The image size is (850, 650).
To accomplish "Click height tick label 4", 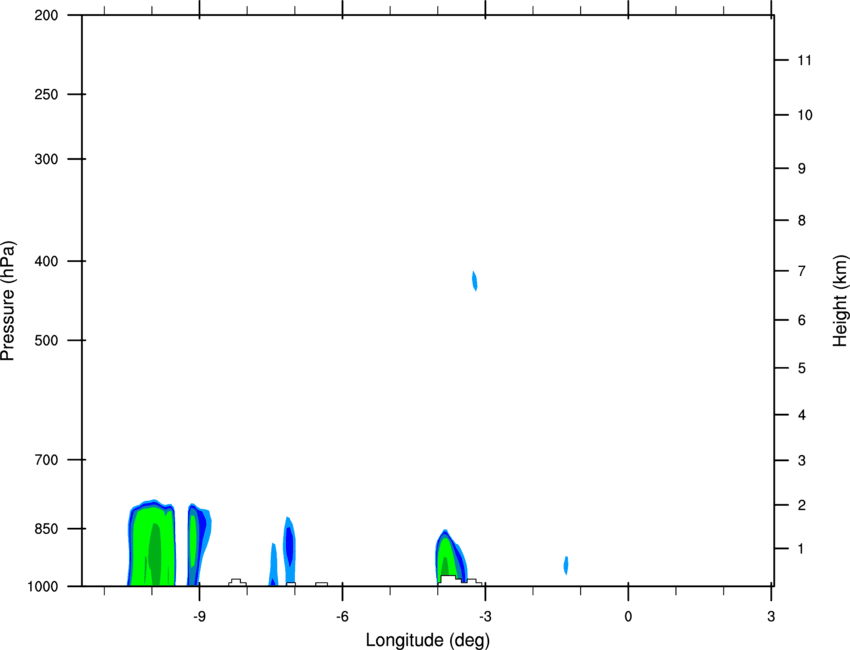I will click(x=802, y=415).
